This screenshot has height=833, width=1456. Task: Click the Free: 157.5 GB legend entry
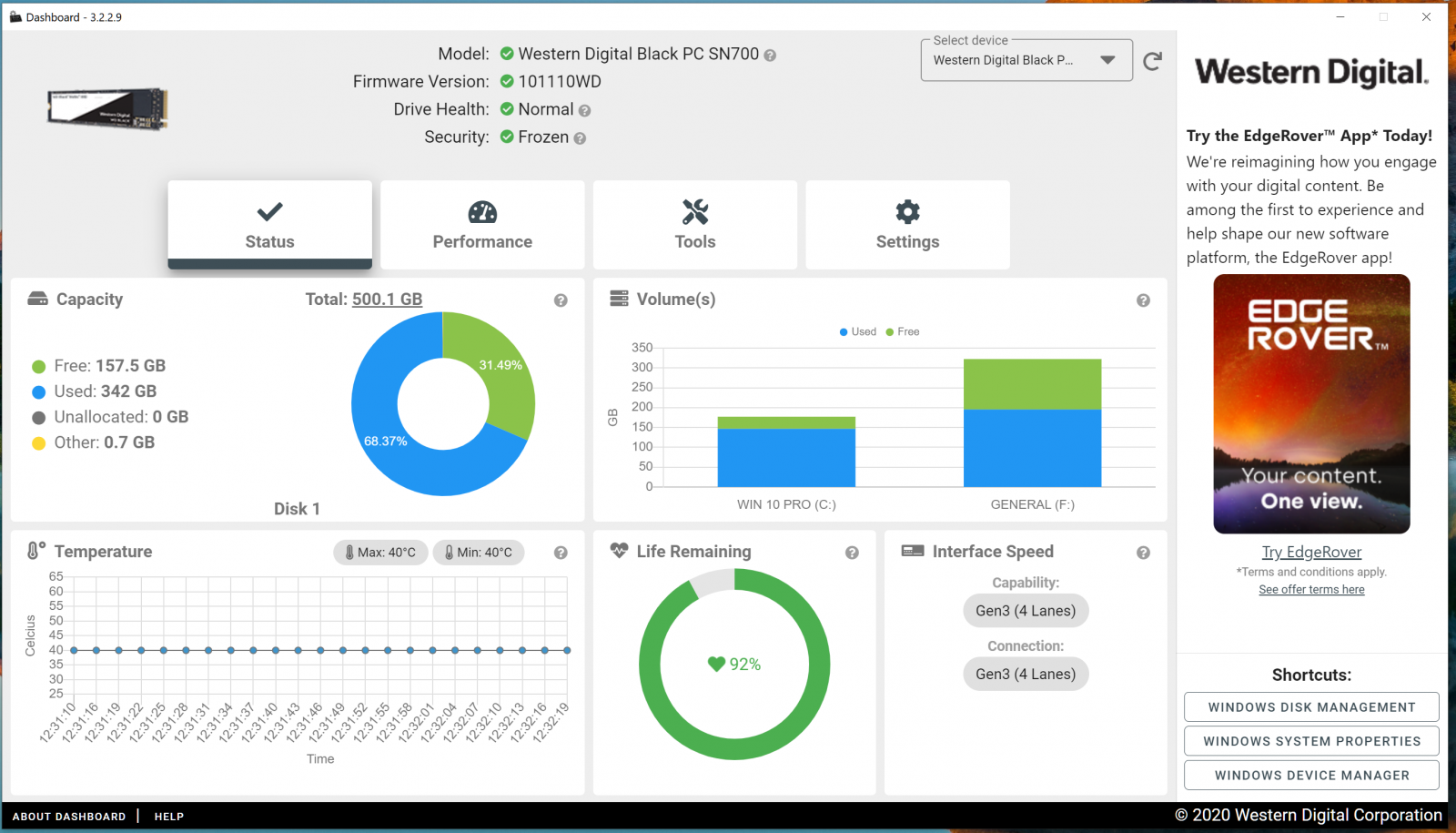[98, 366]
